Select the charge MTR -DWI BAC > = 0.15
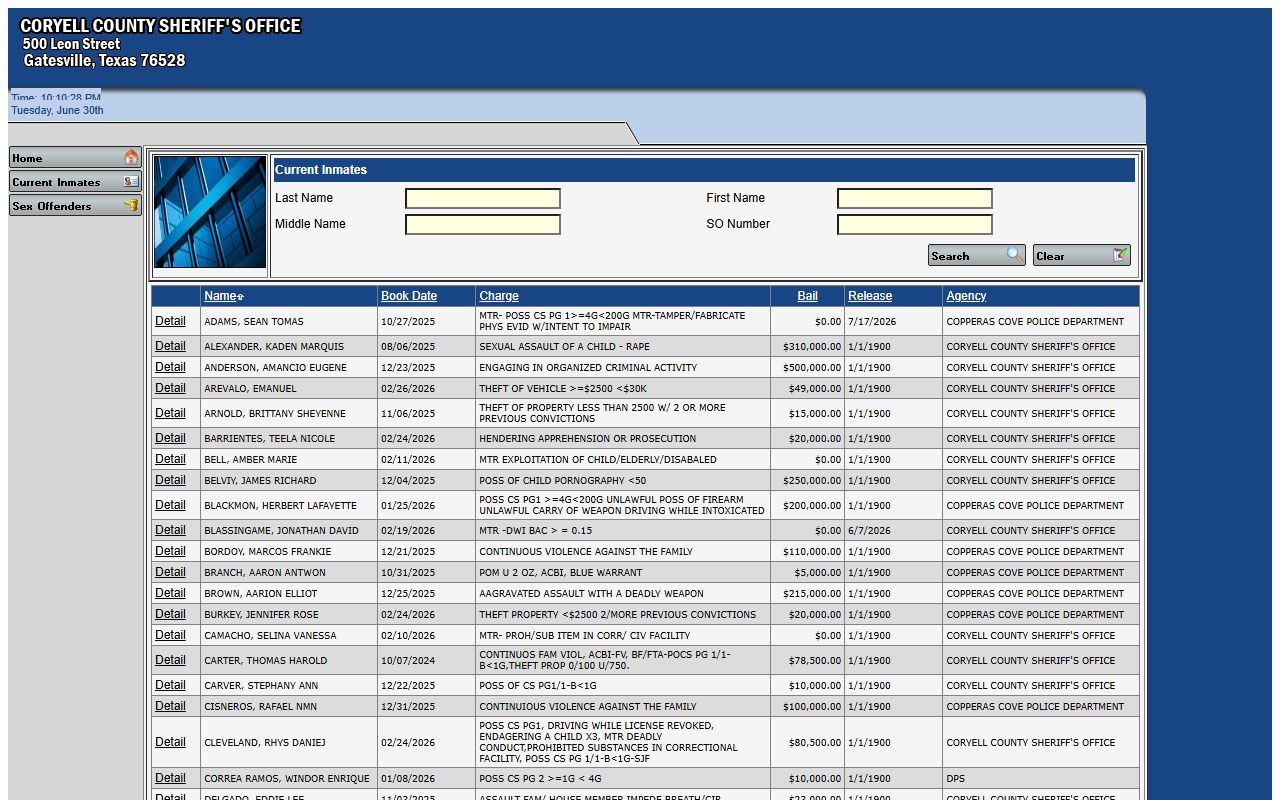Viewport: 1280px width, 800px height. pyautogui.click(x=536, y=531)
